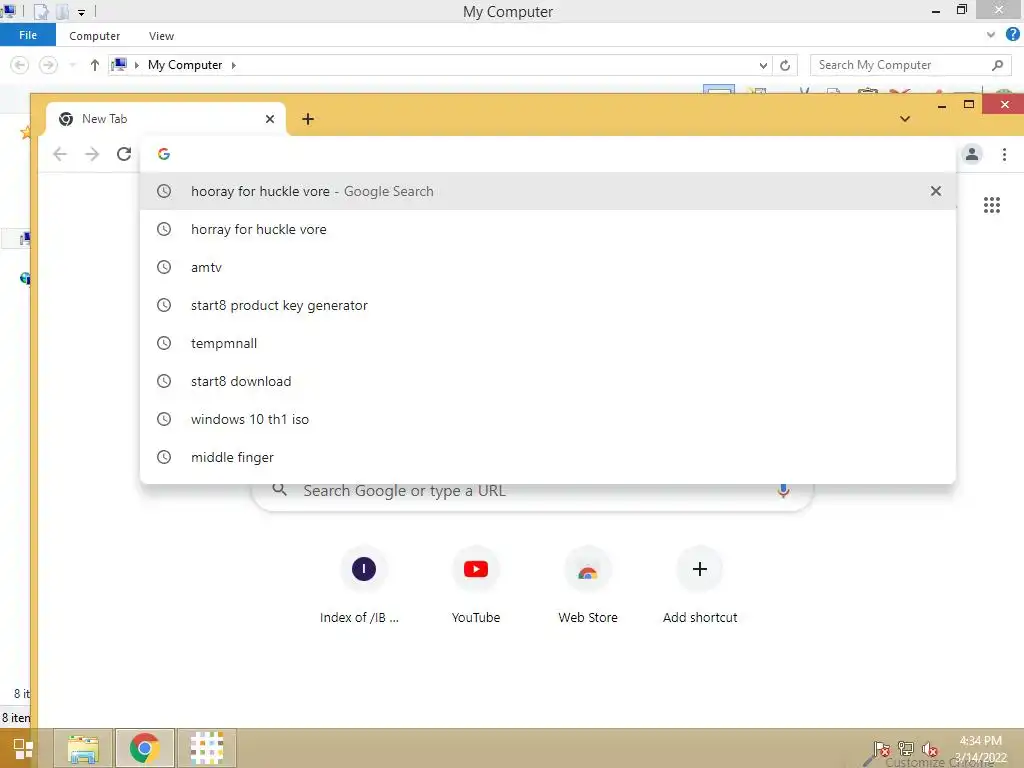Open File Explorer from taskbar

pyautogui.click(x=83, y=748)
